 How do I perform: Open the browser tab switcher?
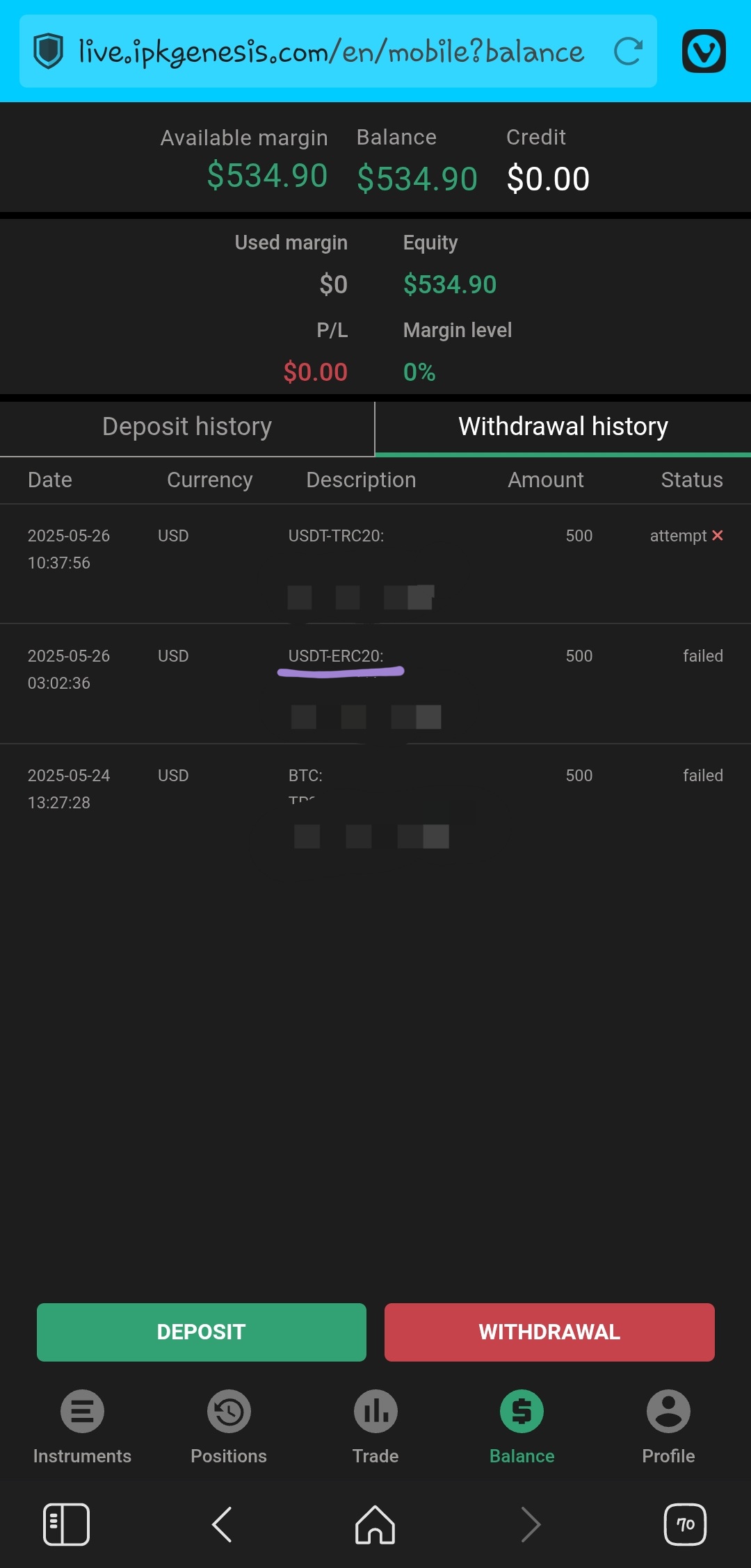(x=685, y=1524)
